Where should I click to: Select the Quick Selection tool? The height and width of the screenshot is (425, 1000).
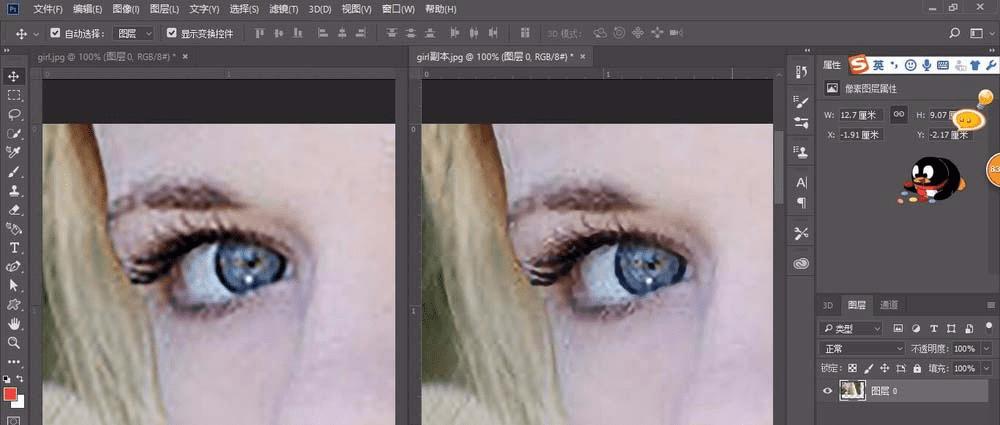coord(13,133)
